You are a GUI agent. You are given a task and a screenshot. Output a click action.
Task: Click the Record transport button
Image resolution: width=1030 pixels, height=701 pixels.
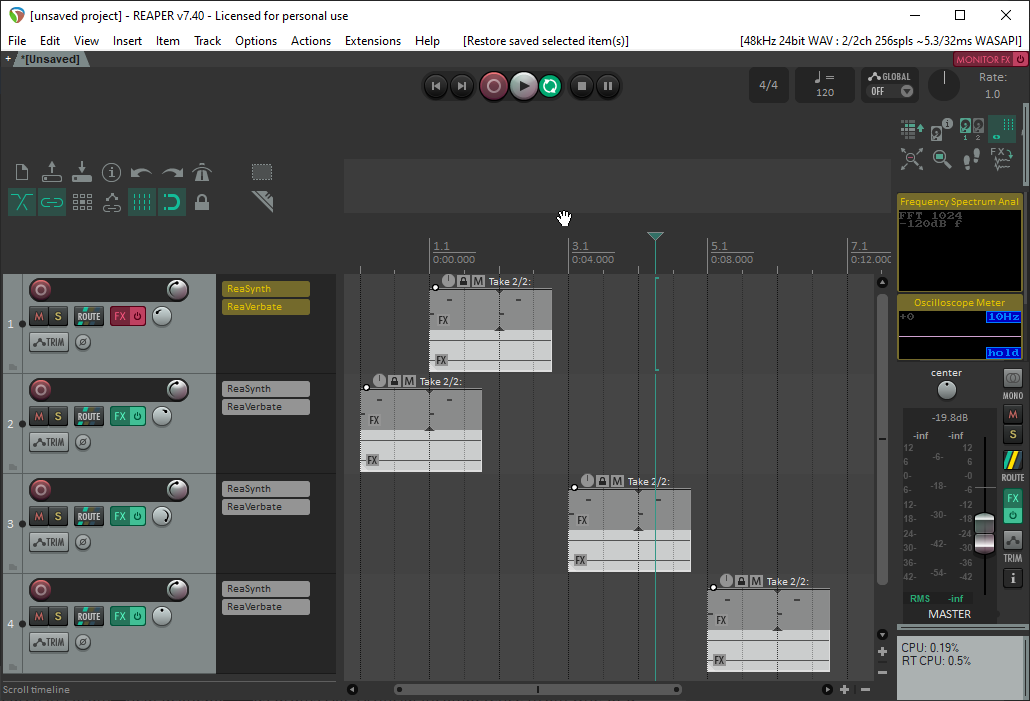coord(494,86)
